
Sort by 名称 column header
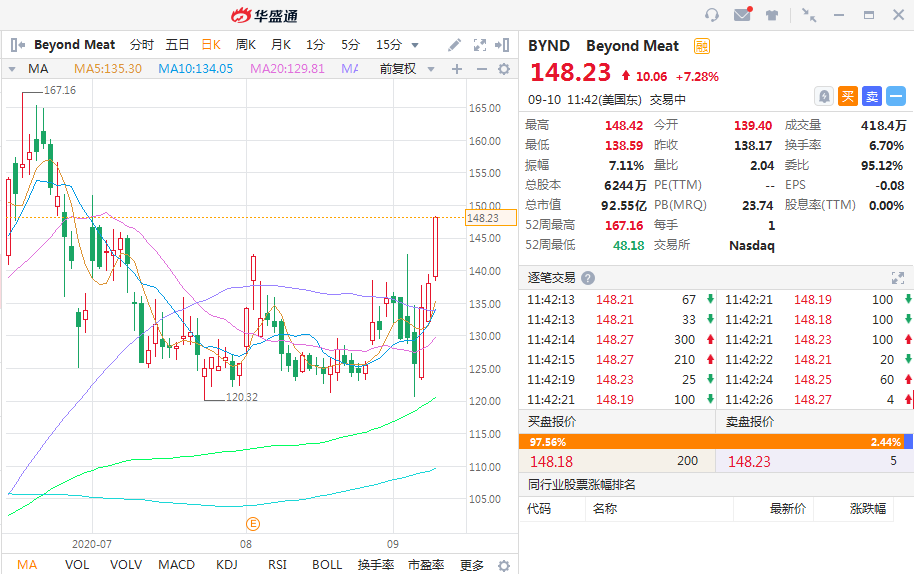pos(605,509)
